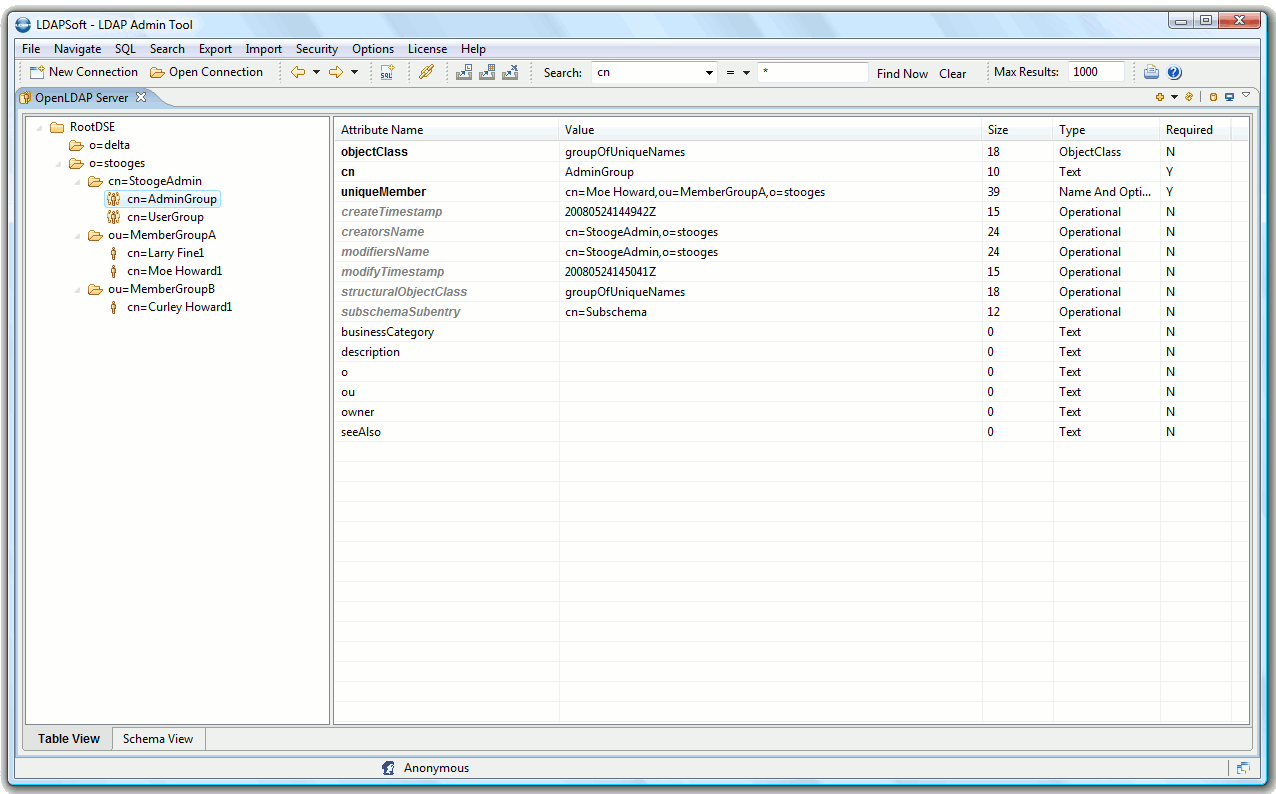
Task: Collapse the ou=MemberGroupA tree node
Action: 78,236
